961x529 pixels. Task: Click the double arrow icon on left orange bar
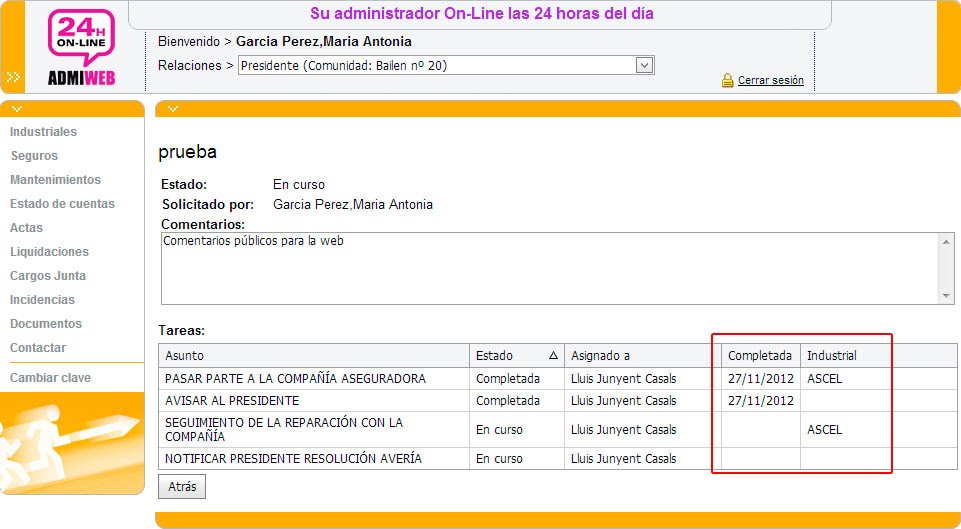pos(13,77)
